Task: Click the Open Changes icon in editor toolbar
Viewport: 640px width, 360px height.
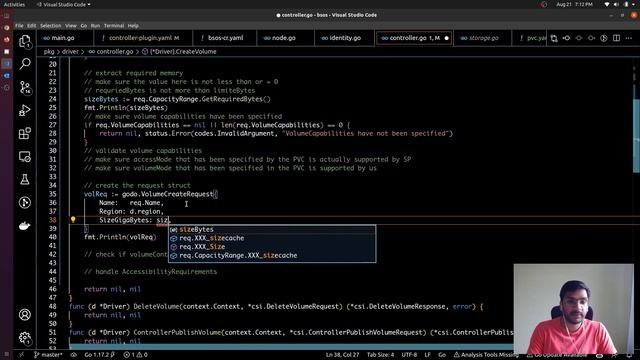Action: tap(554, 38)
